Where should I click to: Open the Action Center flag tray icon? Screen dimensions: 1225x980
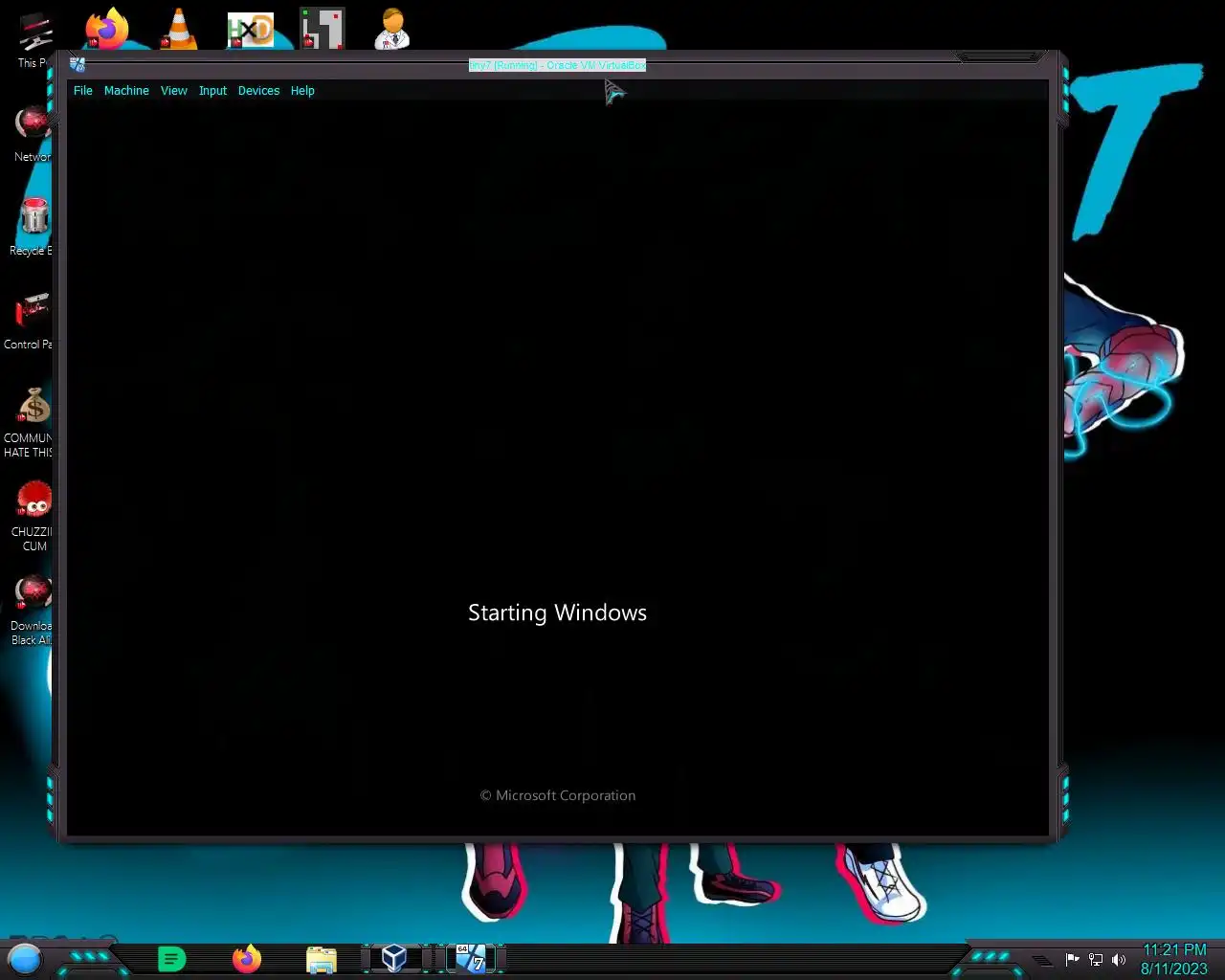(1073, 959)
